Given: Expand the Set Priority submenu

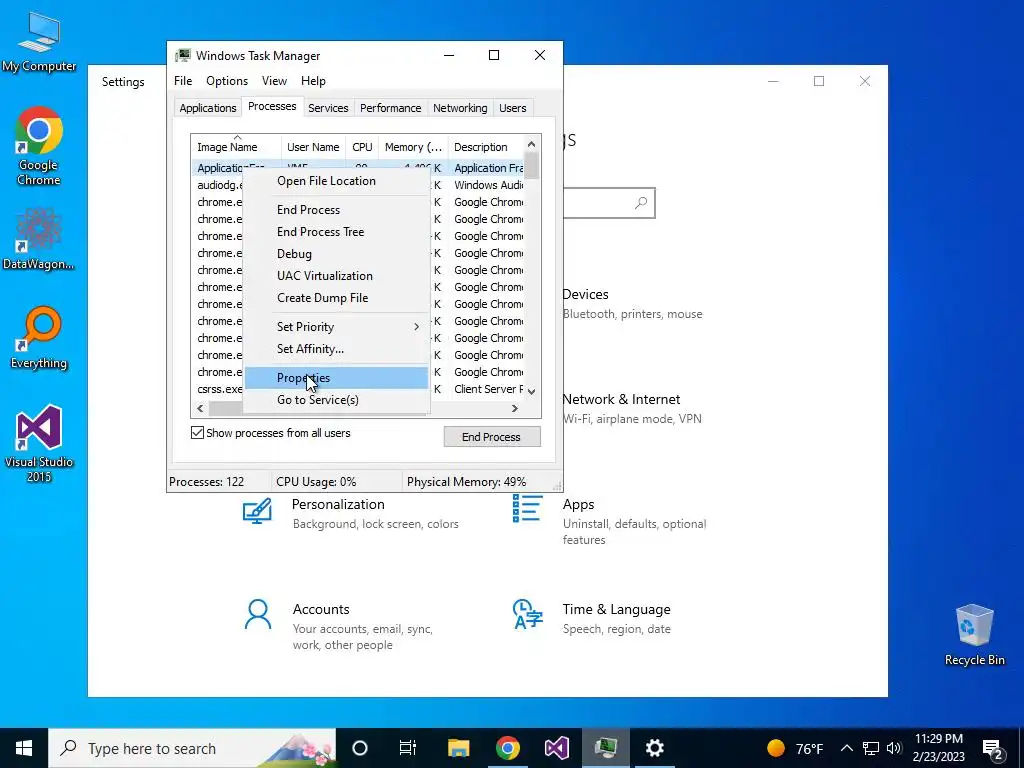Looking at the screenshot, I should coord(336,327).
